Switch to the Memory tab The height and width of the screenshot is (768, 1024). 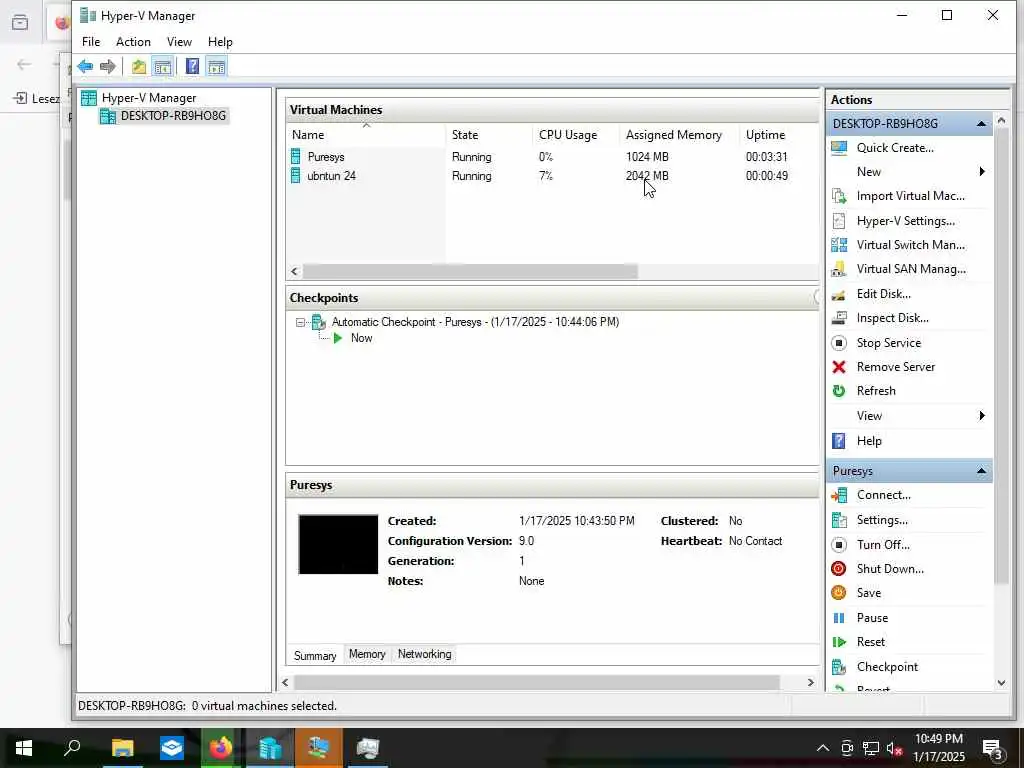click(367, 654)
